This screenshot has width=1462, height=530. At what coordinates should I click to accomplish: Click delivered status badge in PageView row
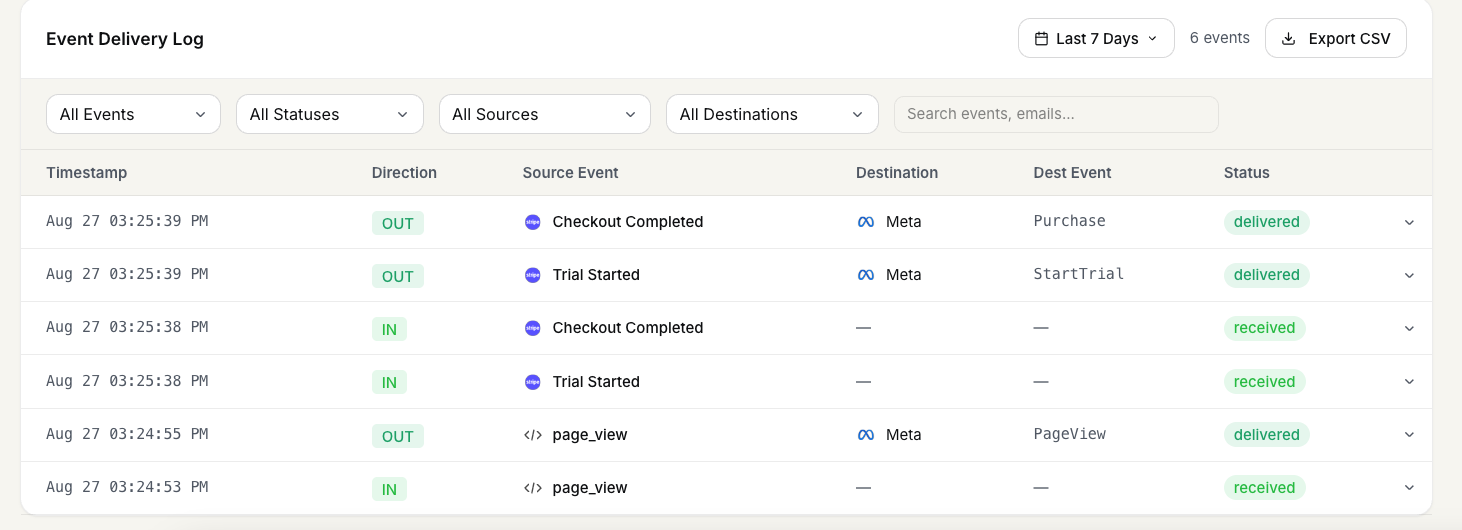[x=1267, y=435]
